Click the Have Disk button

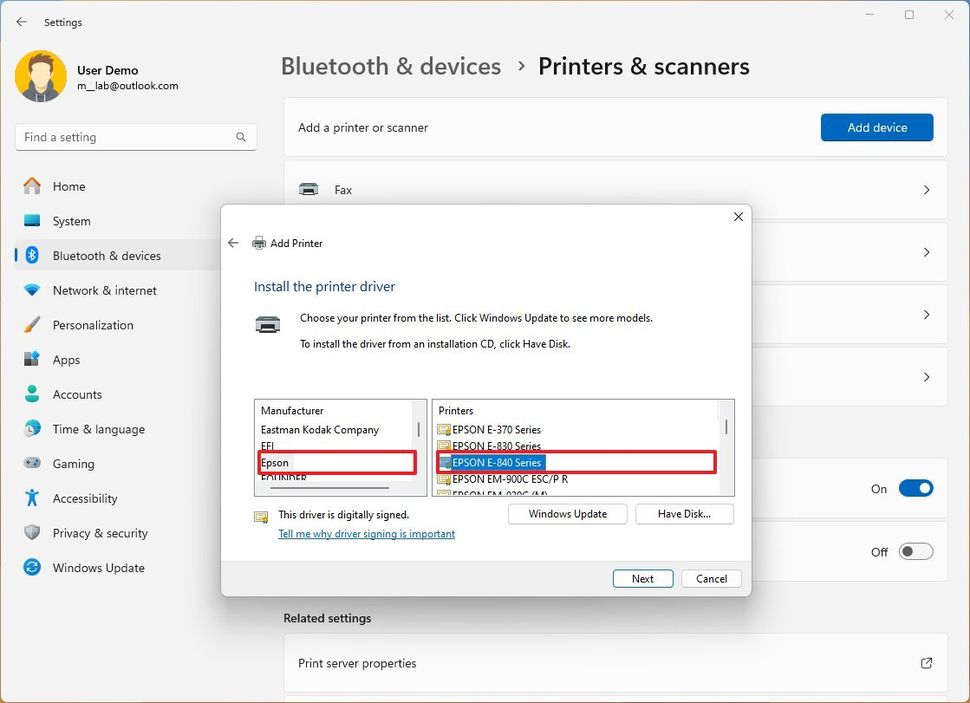[x=684, y=513]
